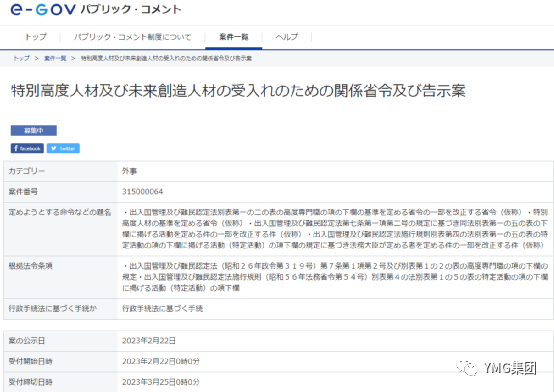Open パブリック・コメント制度について tab

132,37
